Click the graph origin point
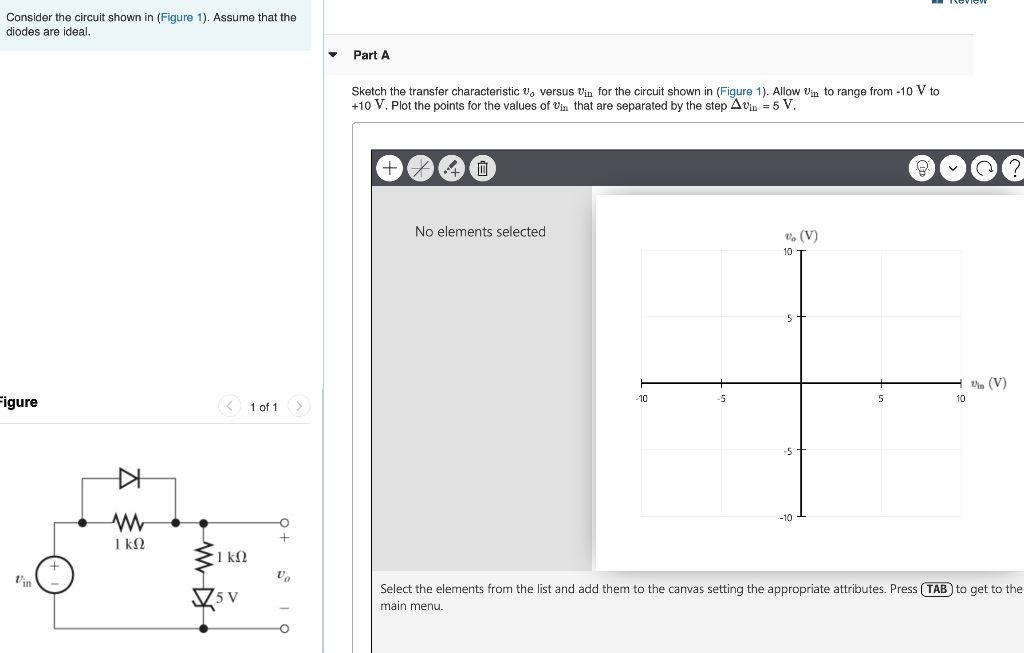The image size is (1024, 653). [x=801, y=383]
